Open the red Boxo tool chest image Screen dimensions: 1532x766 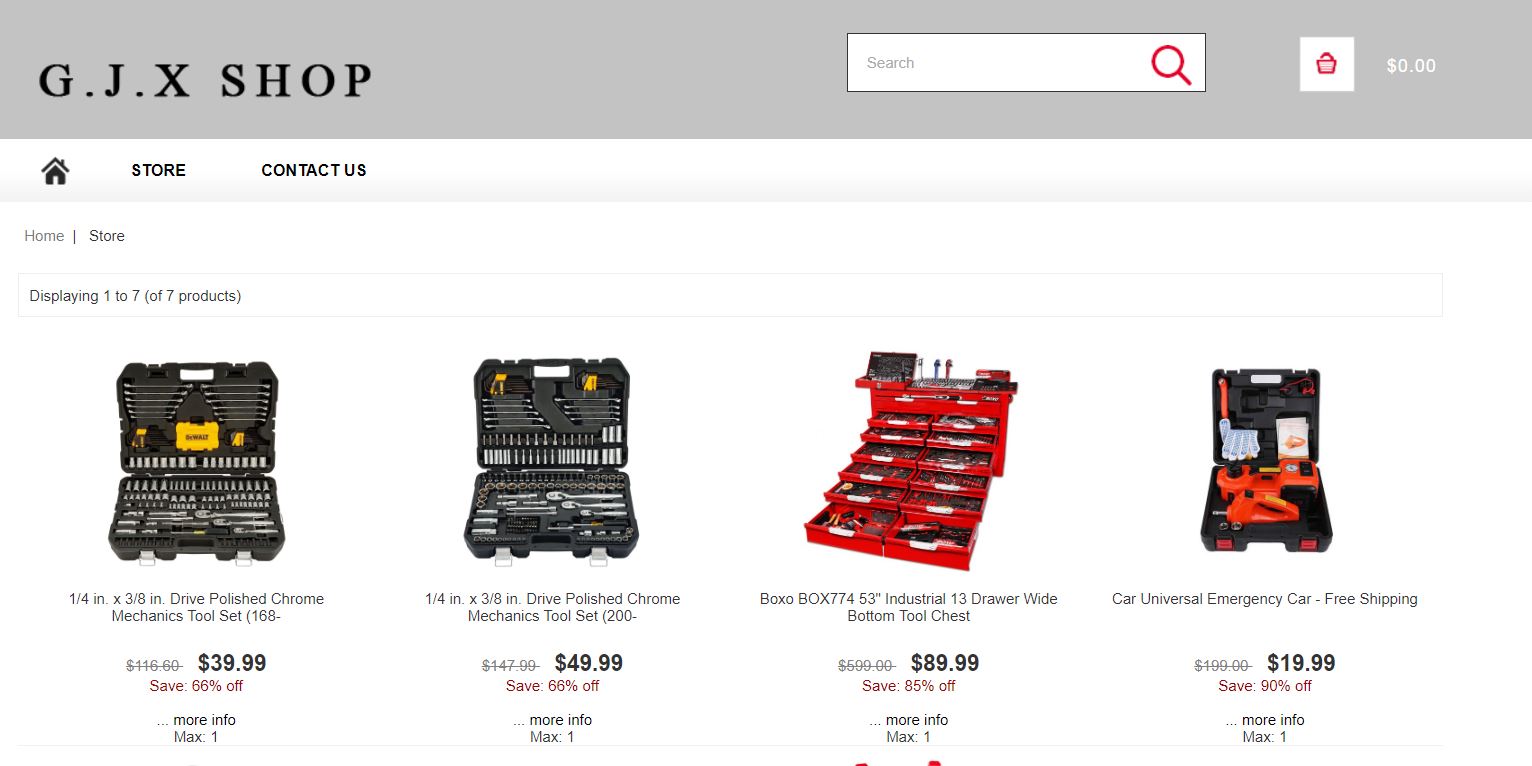[x=909, y=460]
